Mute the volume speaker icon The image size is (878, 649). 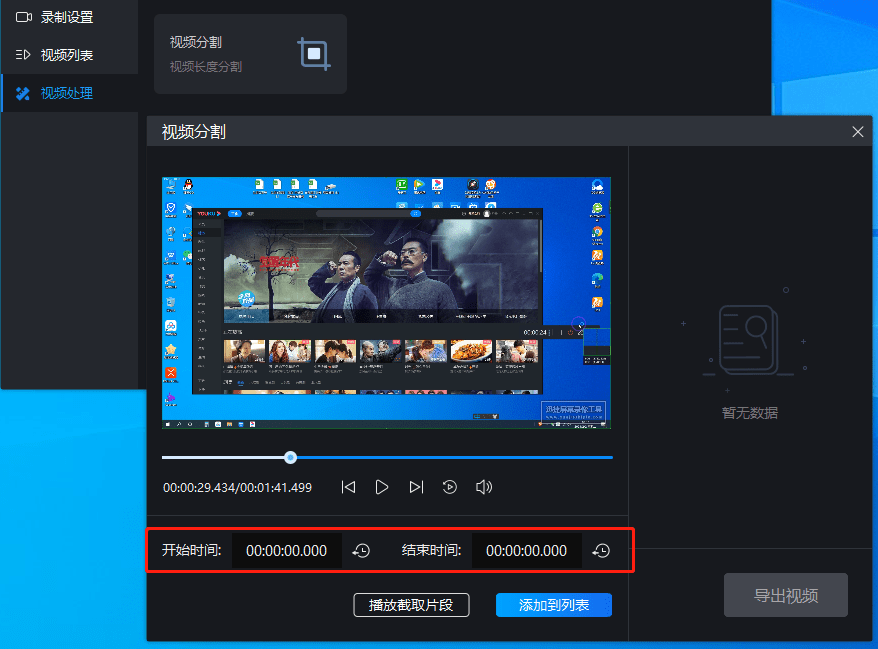[x=484, y=487]
